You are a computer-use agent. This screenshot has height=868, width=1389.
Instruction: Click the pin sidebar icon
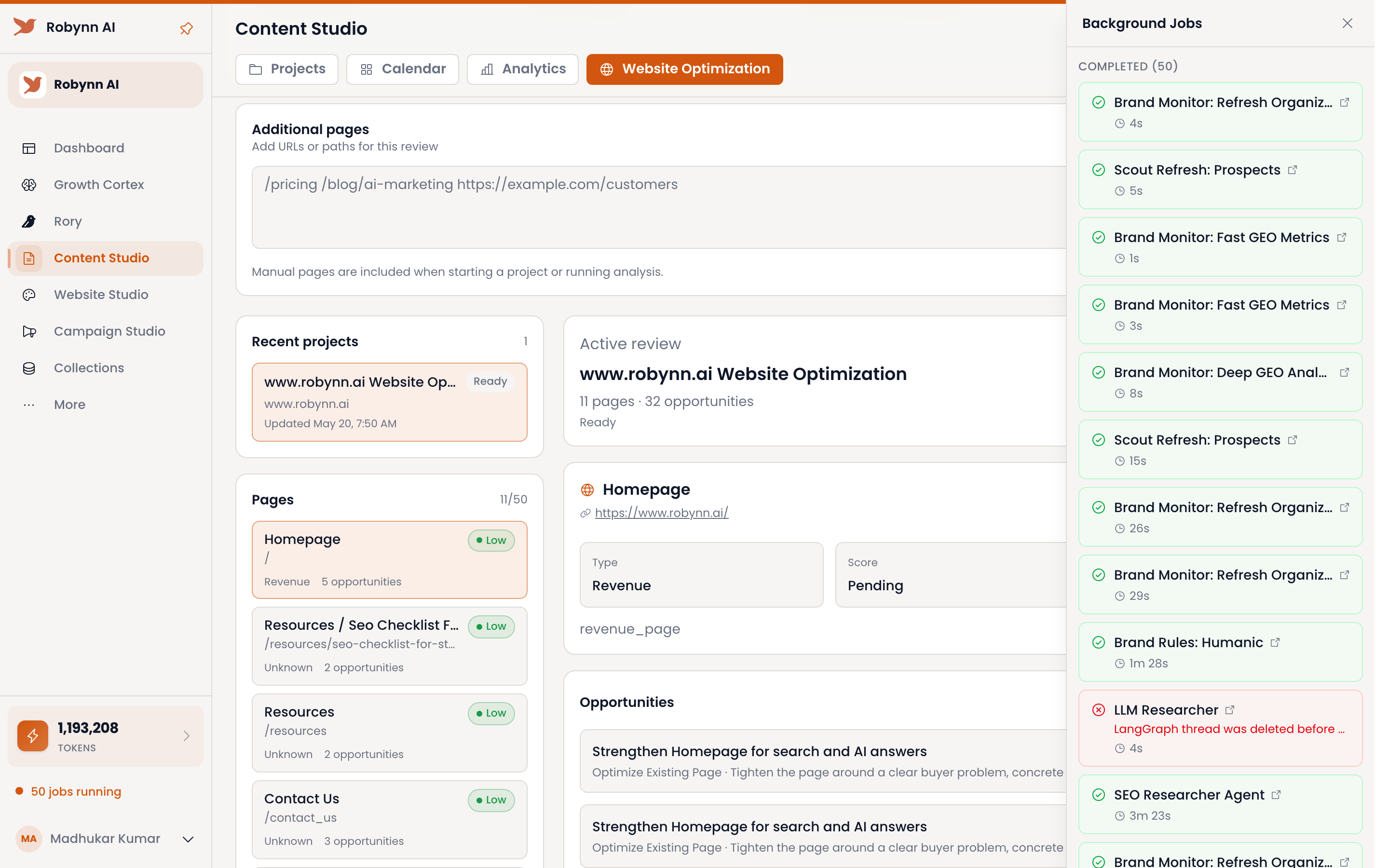tap(186, 28)
